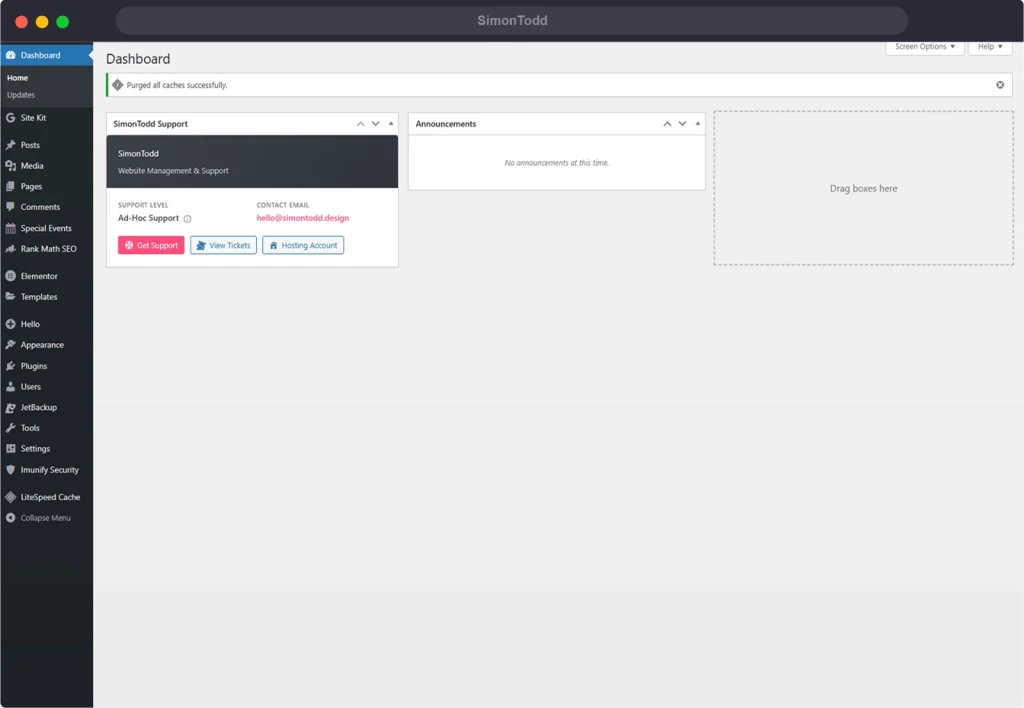Click the LiteSpeed Cache diamond icon
The height and width of the screenshot is (708, 1024).
click(10, 497)
